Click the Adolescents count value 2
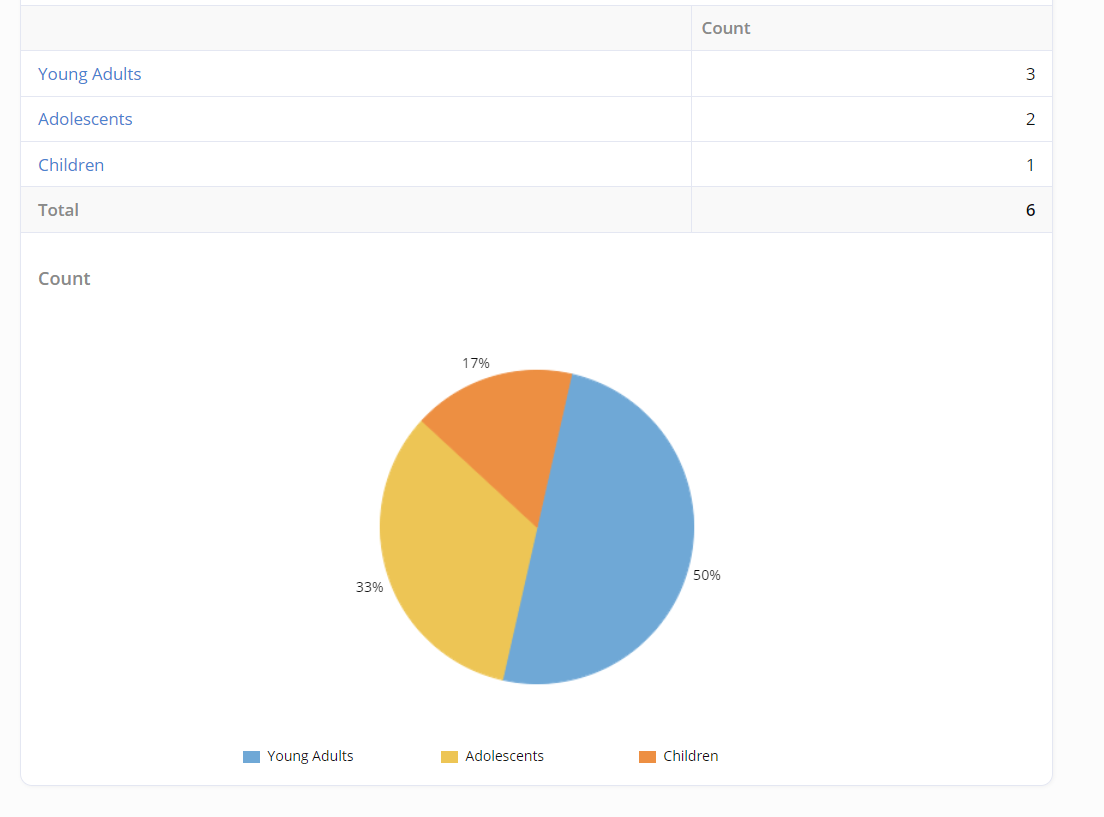Image resolution: width=1104 pixels, height=817 pixels. pos(1029,119)
